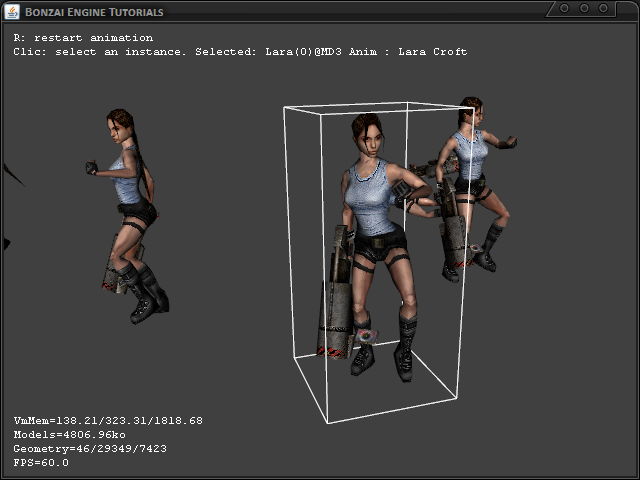
Task: Click the VmMem memory readout
Action: coord(108,420)
